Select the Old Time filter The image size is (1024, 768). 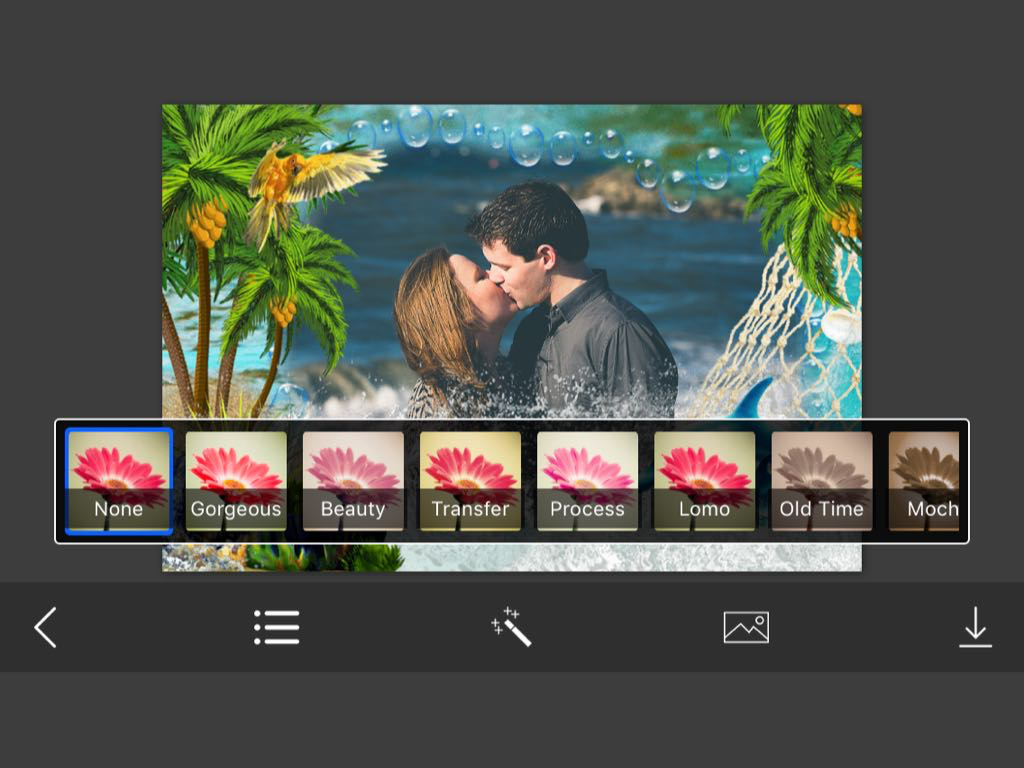822,481
